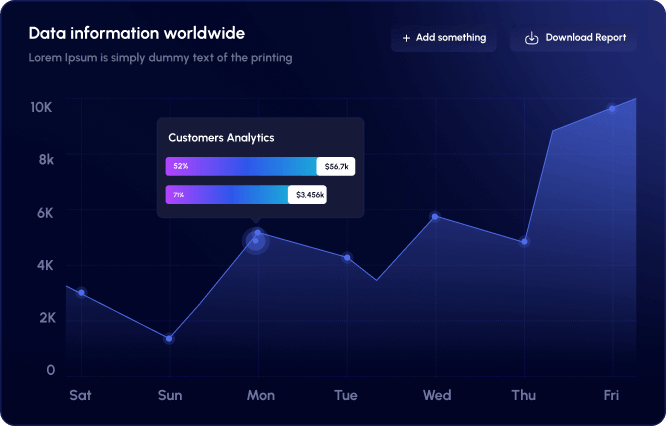The image size is (667, 426).
Task: Select the Tuesday data point on chart
Action: 348,258
